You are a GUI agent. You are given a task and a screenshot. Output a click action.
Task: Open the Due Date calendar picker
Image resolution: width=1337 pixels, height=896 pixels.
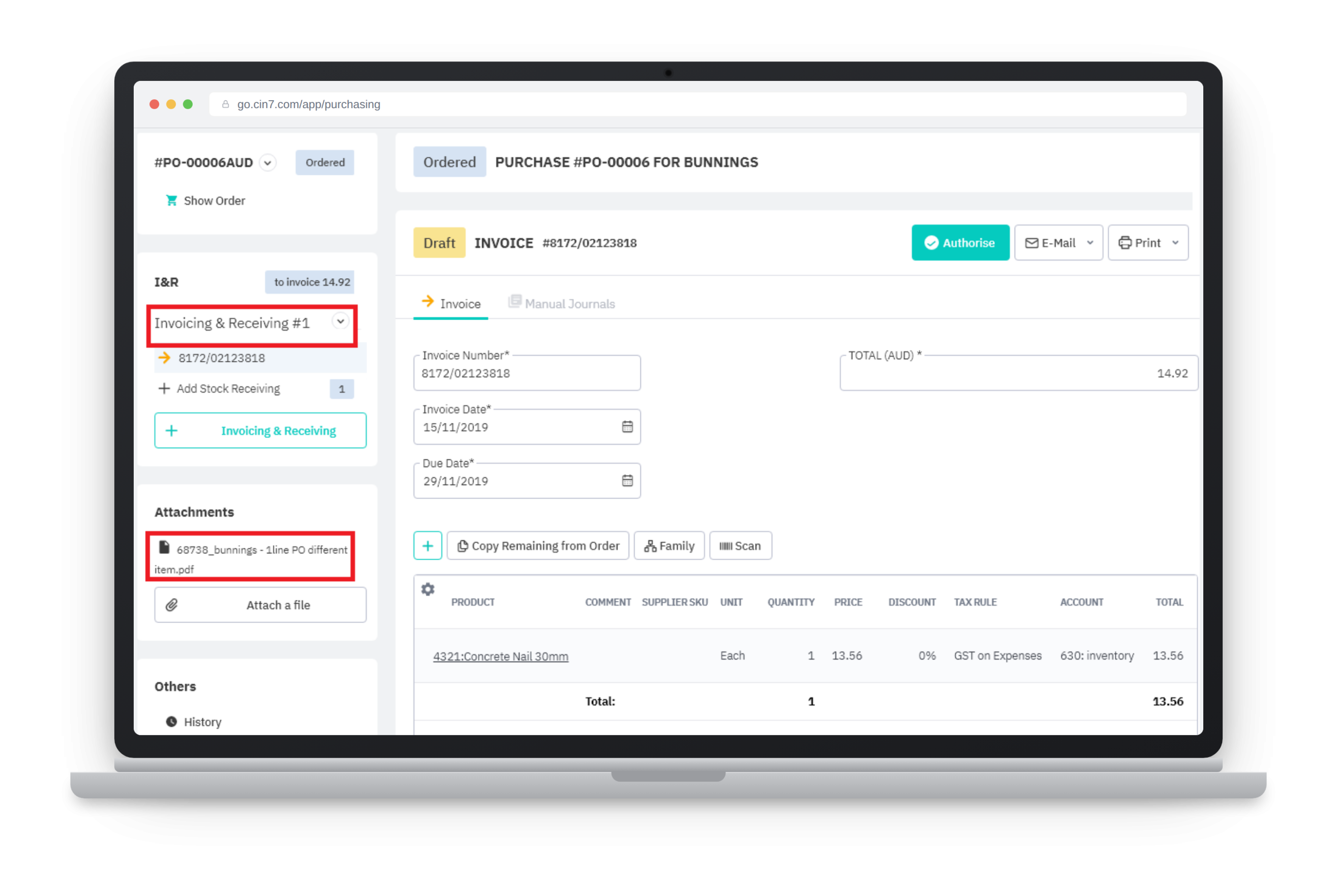point(627,480)
